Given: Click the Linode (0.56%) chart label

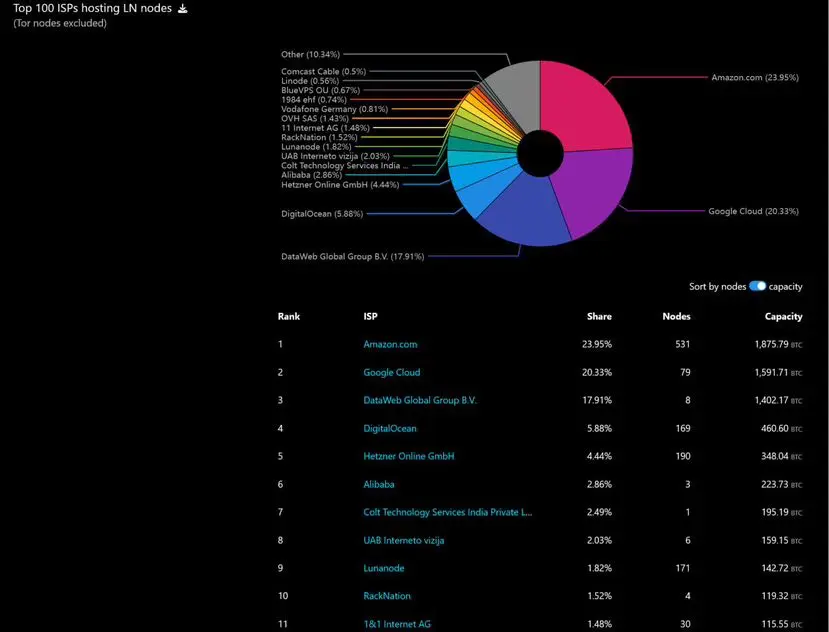Looking at the screenshot, I should coord(310,81).
